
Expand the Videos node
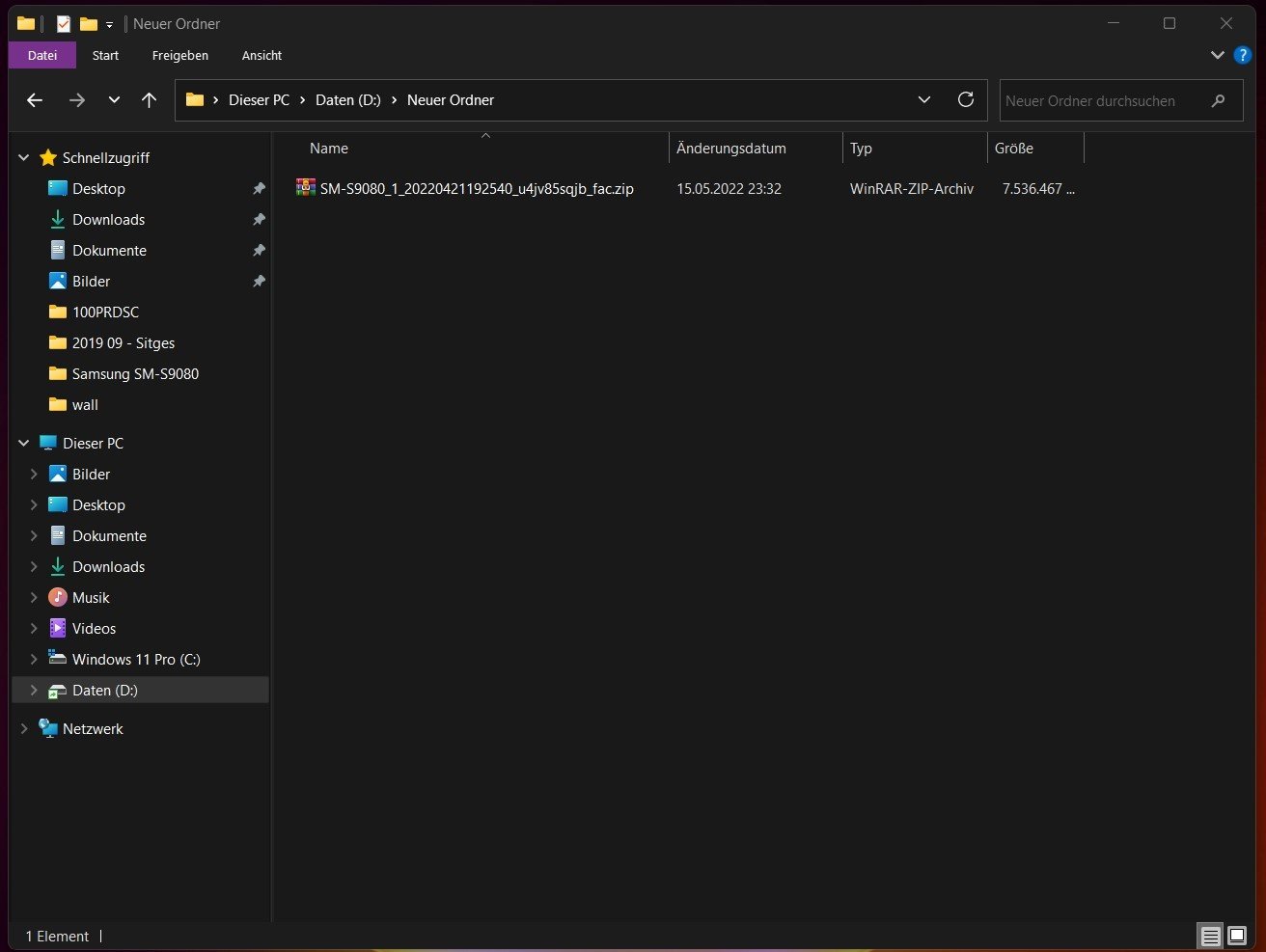coord(34,629)
